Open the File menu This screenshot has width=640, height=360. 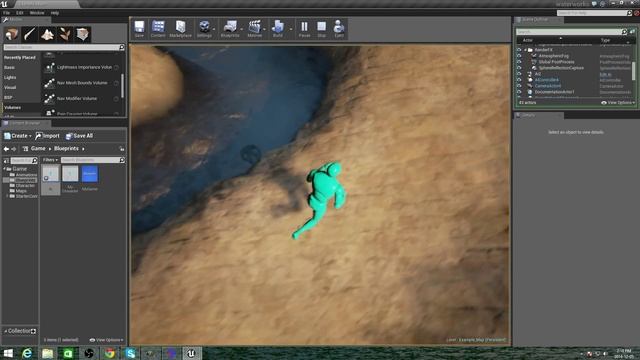[x=7, y=13]
